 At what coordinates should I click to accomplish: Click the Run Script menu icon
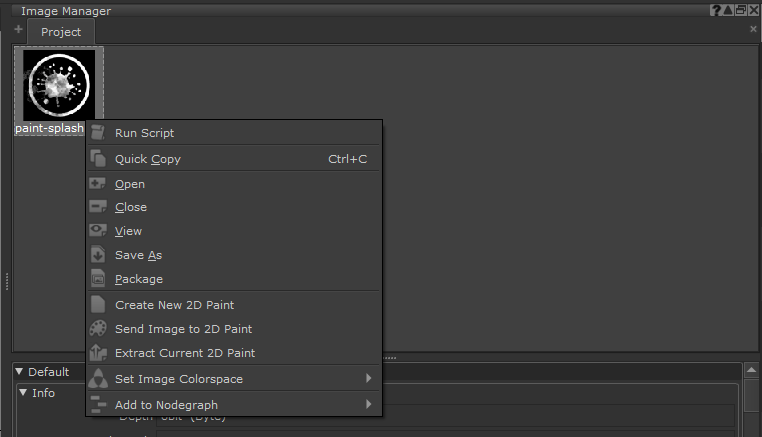97,133
